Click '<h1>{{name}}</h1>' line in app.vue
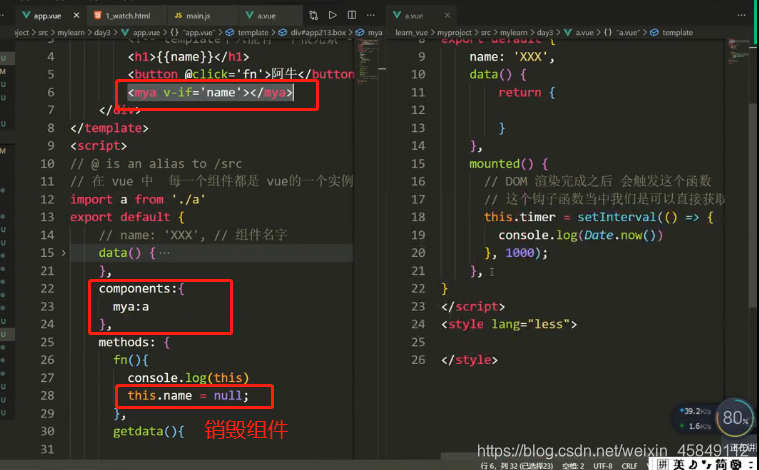Viewport: 759px width, 470px height. coord(188,57)
